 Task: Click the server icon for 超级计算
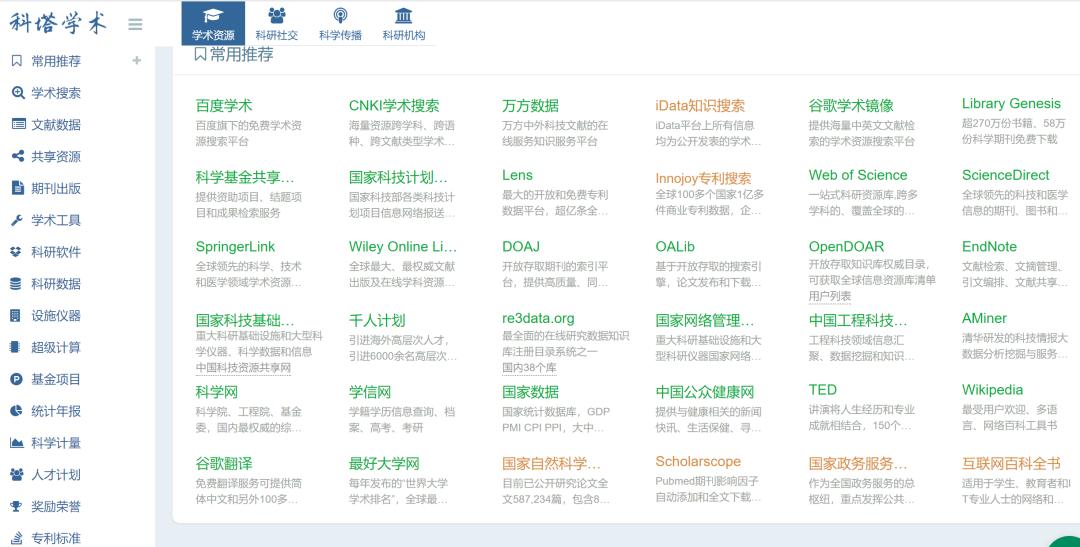point(15,347)
